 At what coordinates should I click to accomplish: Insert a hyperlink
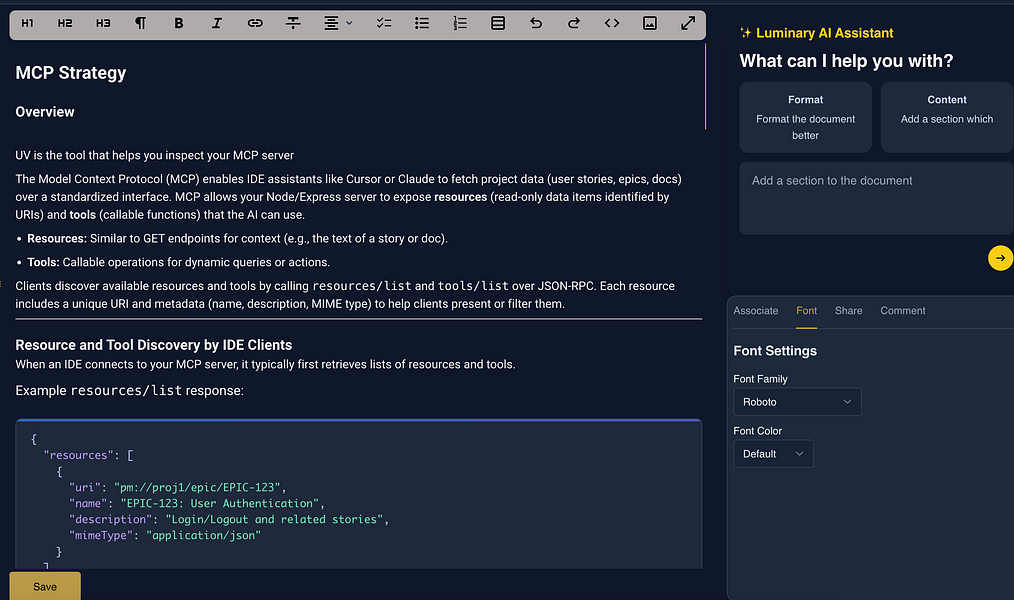[x=255, y=23]
